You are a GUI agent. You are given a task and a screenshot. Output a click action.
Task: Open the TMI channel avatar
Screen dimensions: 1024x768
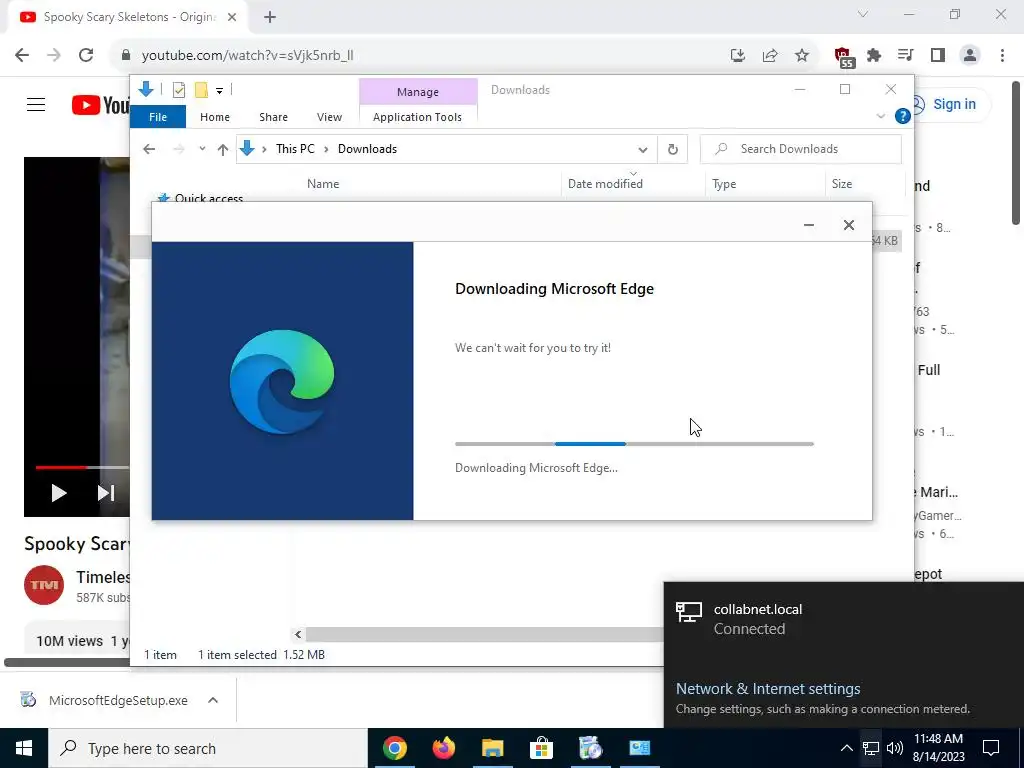pos(44,584)
